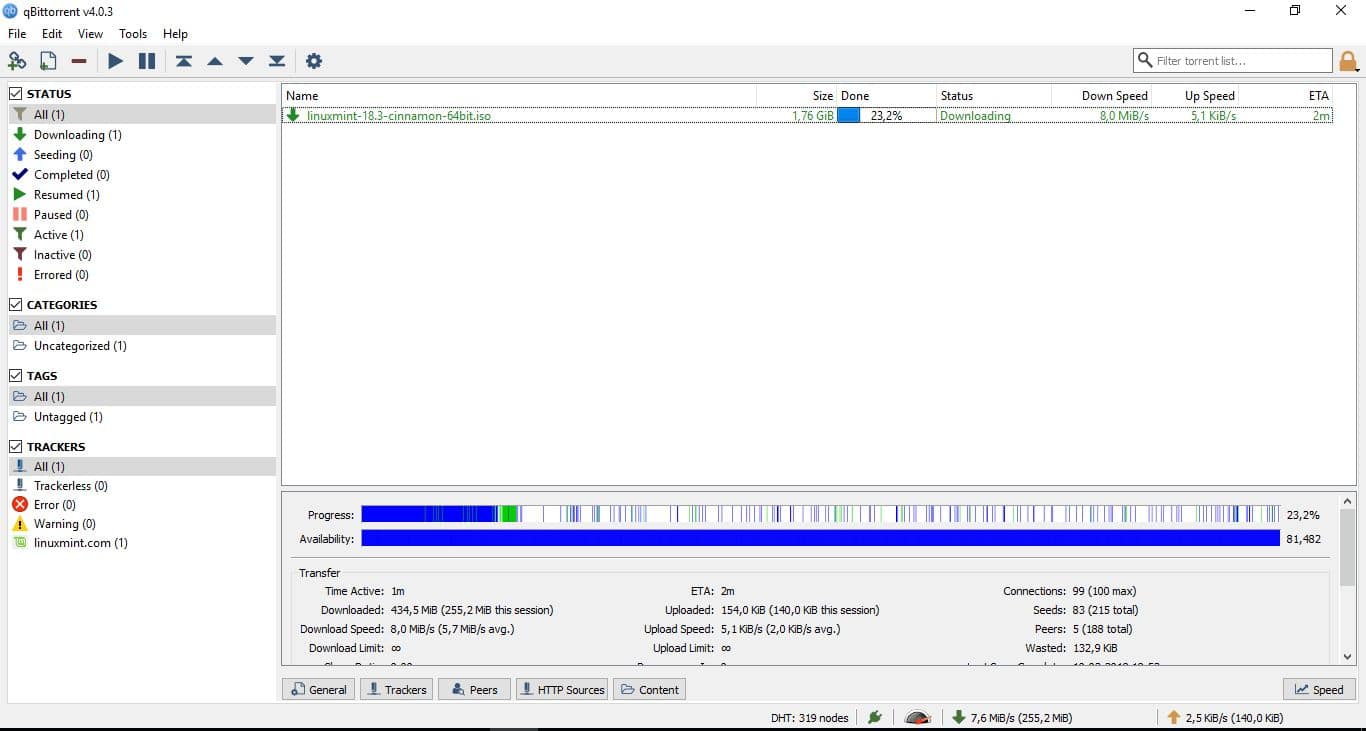The height and width of the screenshot is (731, 1366).
Task: Switch to the Trackers tab
Action: pyautogui.click(x=396, y=689)
